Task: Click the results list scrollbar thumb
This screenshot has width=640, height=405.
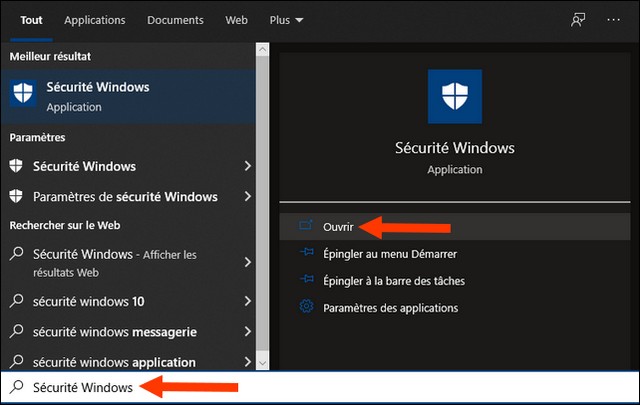Action: pyautogui.click(x=262, y=203)
